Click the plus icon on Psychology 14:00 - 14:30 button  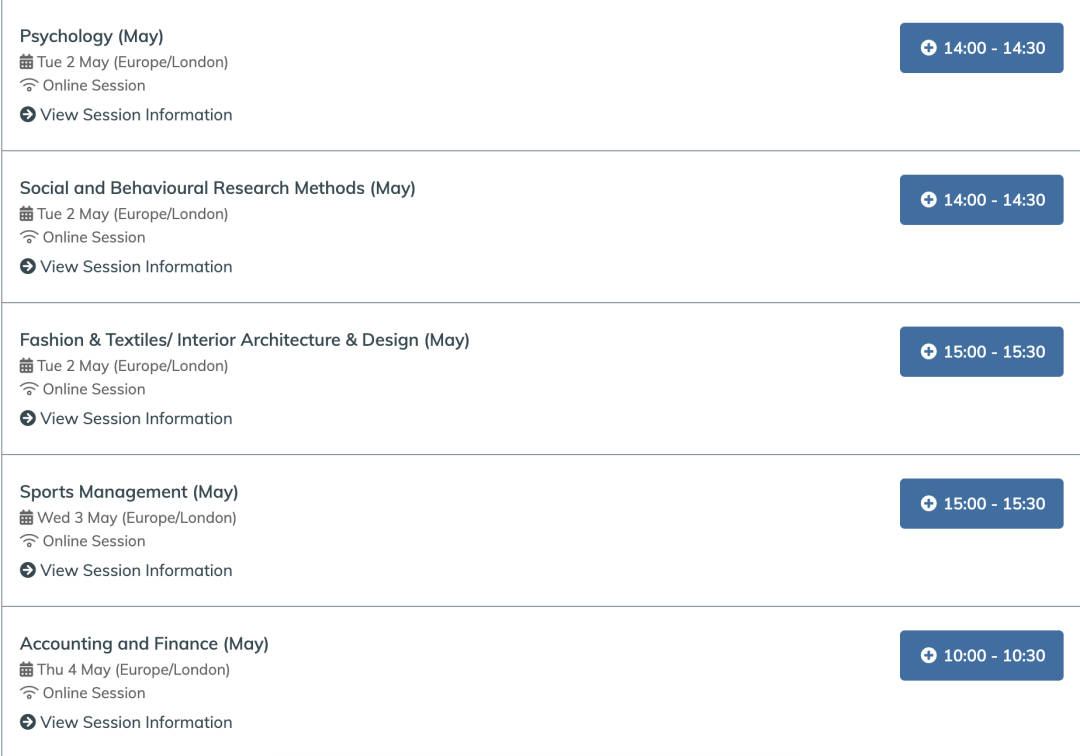(x=928, y=48)
